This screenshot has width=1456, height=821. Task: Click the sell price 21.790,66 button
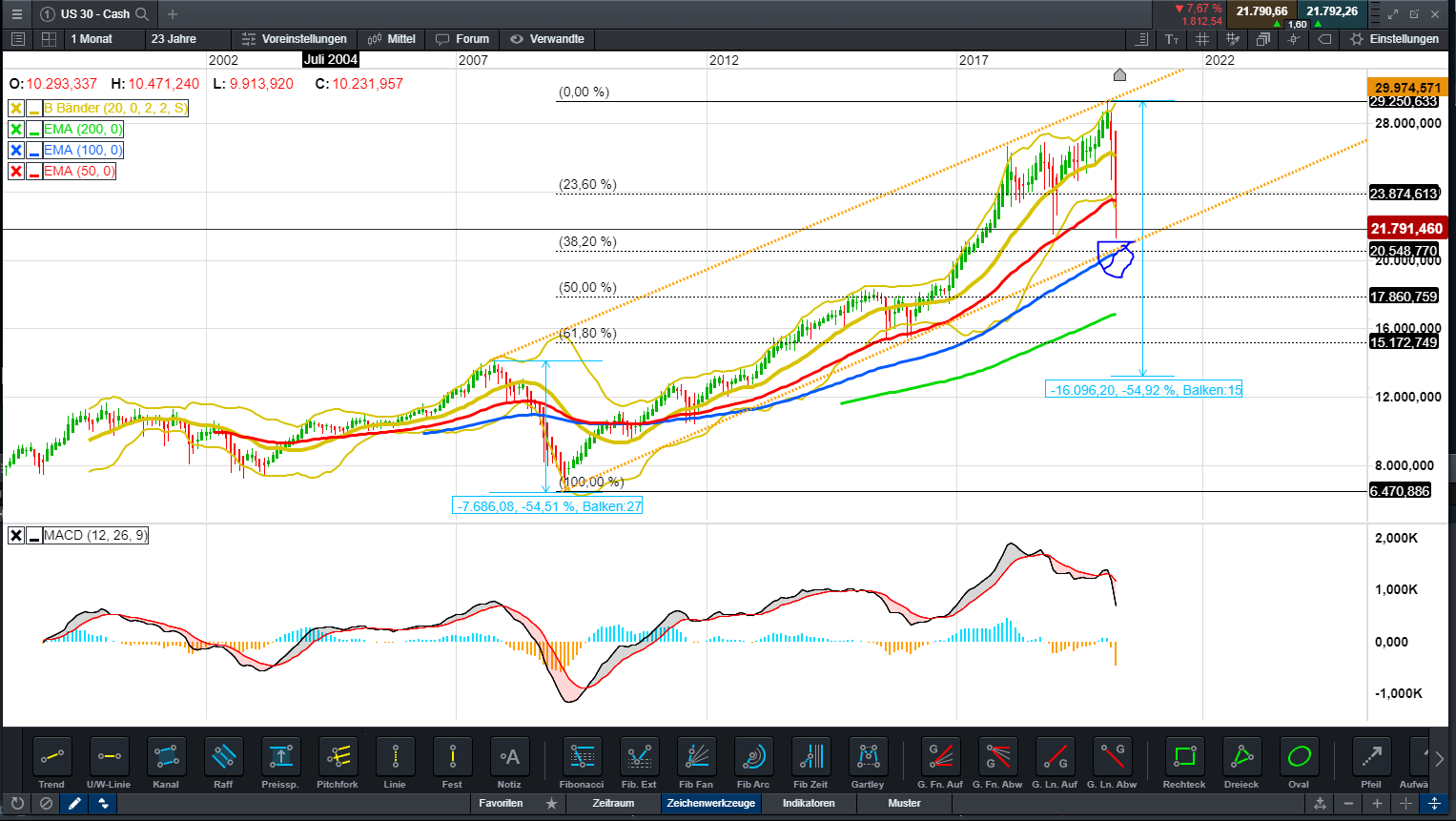[x=1261, y=11]
